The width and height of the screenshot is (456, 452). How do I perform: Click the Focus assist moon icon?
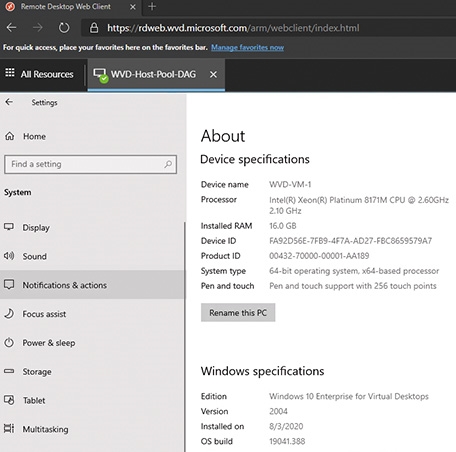tap(9, 313)
